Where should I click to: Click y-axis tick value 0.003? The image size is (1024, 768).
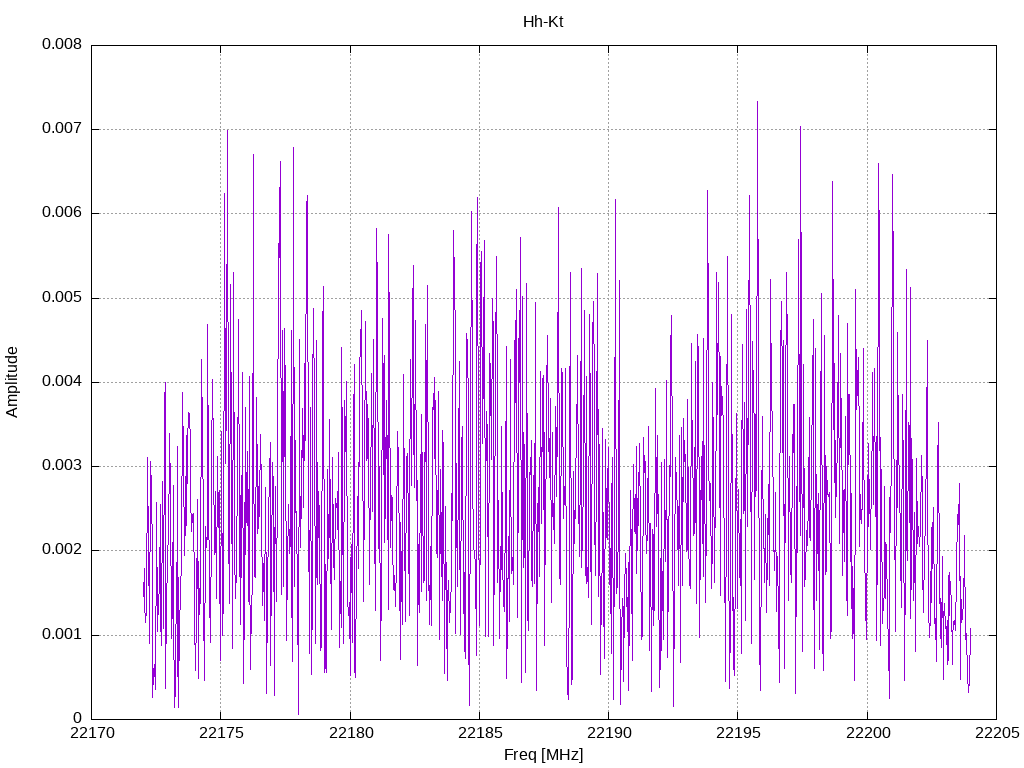point(62,466)
